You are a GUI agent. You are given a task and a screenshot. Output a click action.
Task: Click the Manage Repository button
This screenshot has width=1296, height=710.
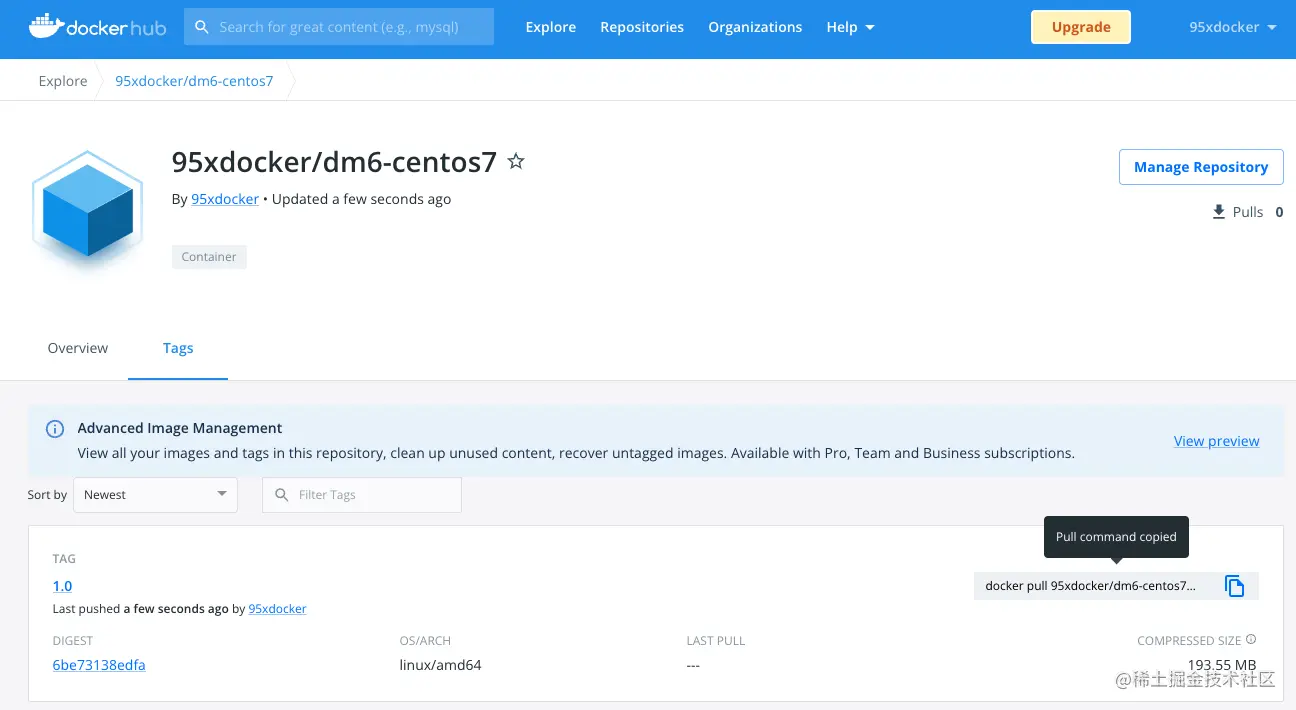click(1200, 167)
